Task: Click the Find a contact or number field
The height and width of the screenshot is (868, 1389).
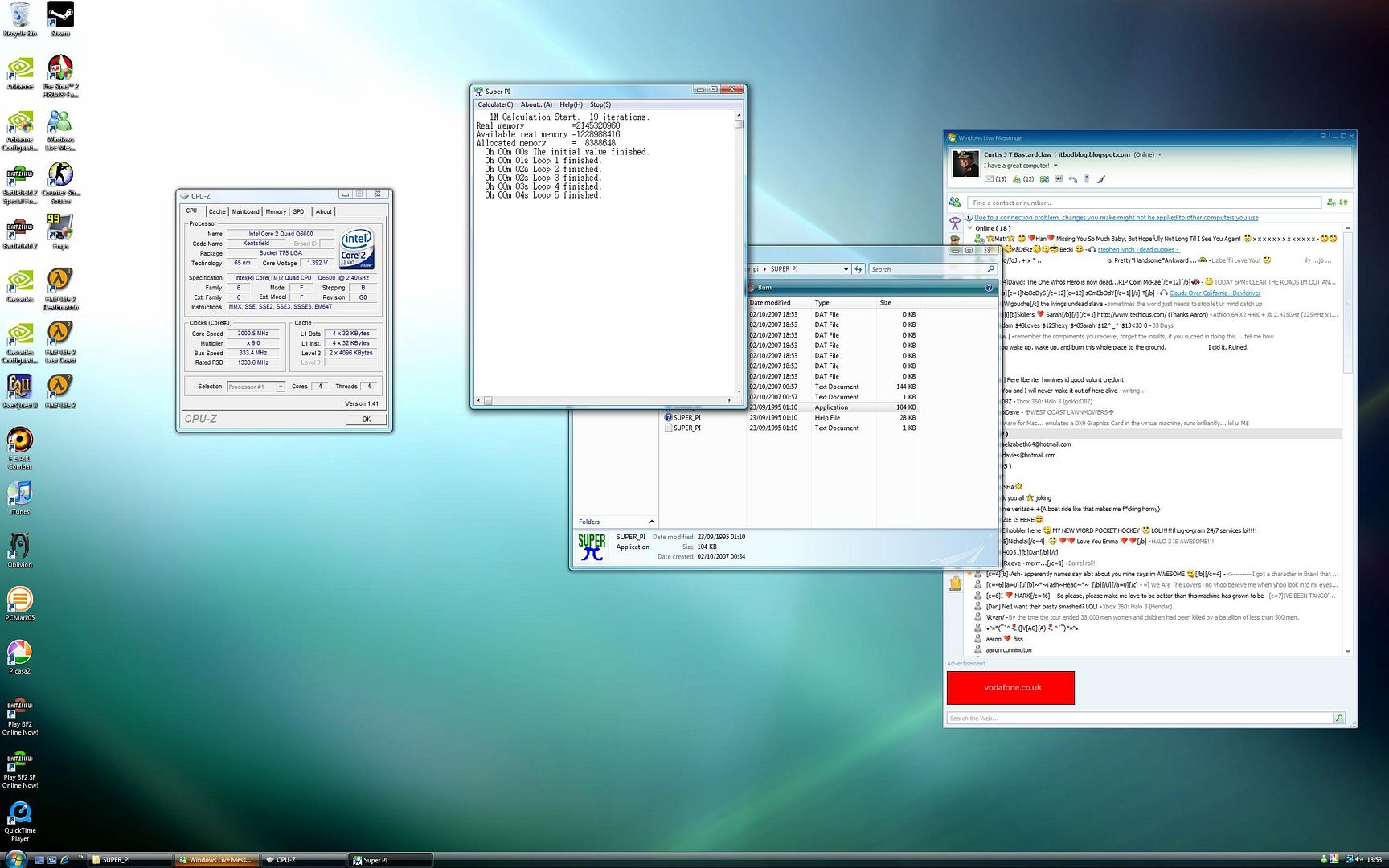Action: click(x=1144, y=203)
